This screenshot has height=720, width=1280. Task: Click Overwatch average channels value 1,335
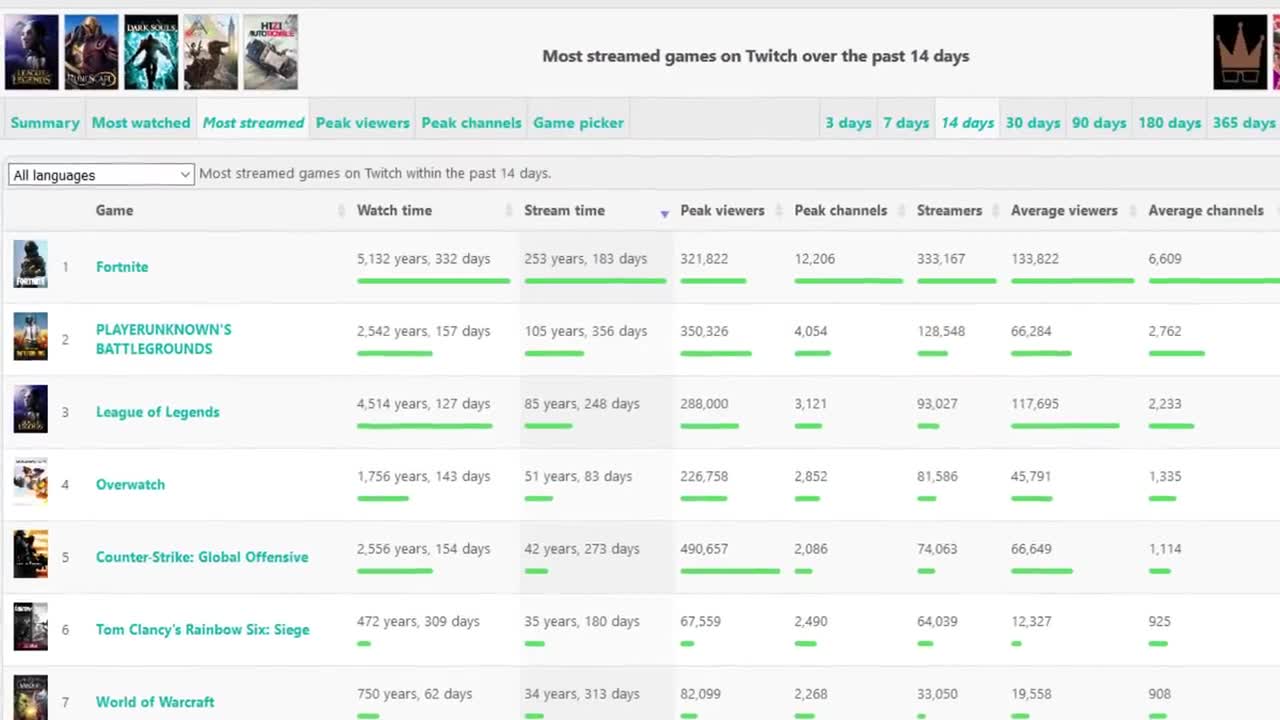click(x=1165, y=476)
